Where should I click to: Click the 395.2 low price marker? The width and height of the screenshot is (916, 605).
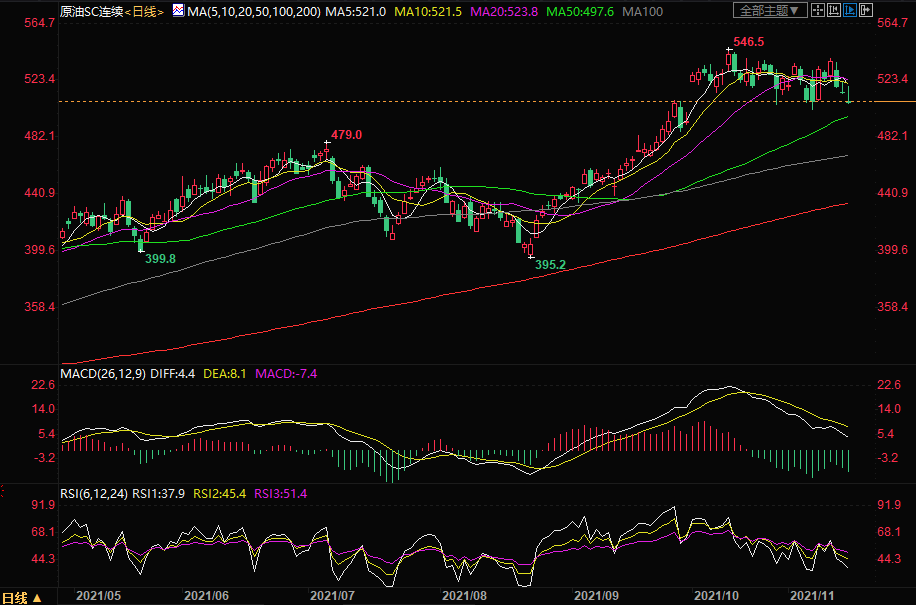(550, 265)
